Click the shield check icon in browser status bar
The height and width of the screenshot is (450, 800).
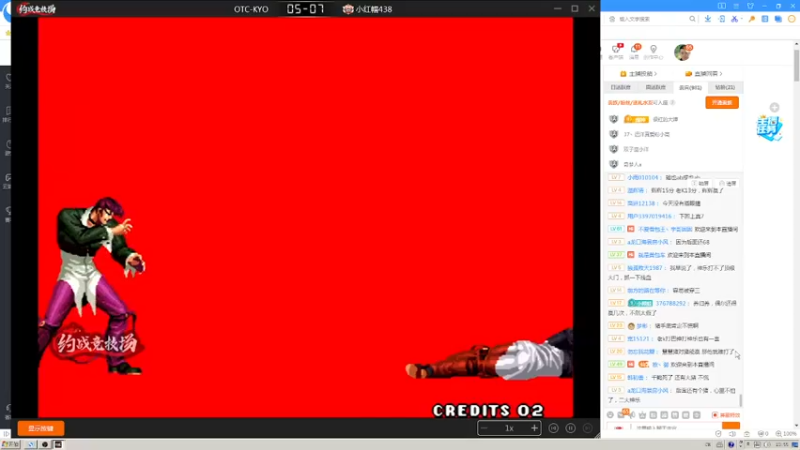[x=718, y=434]
